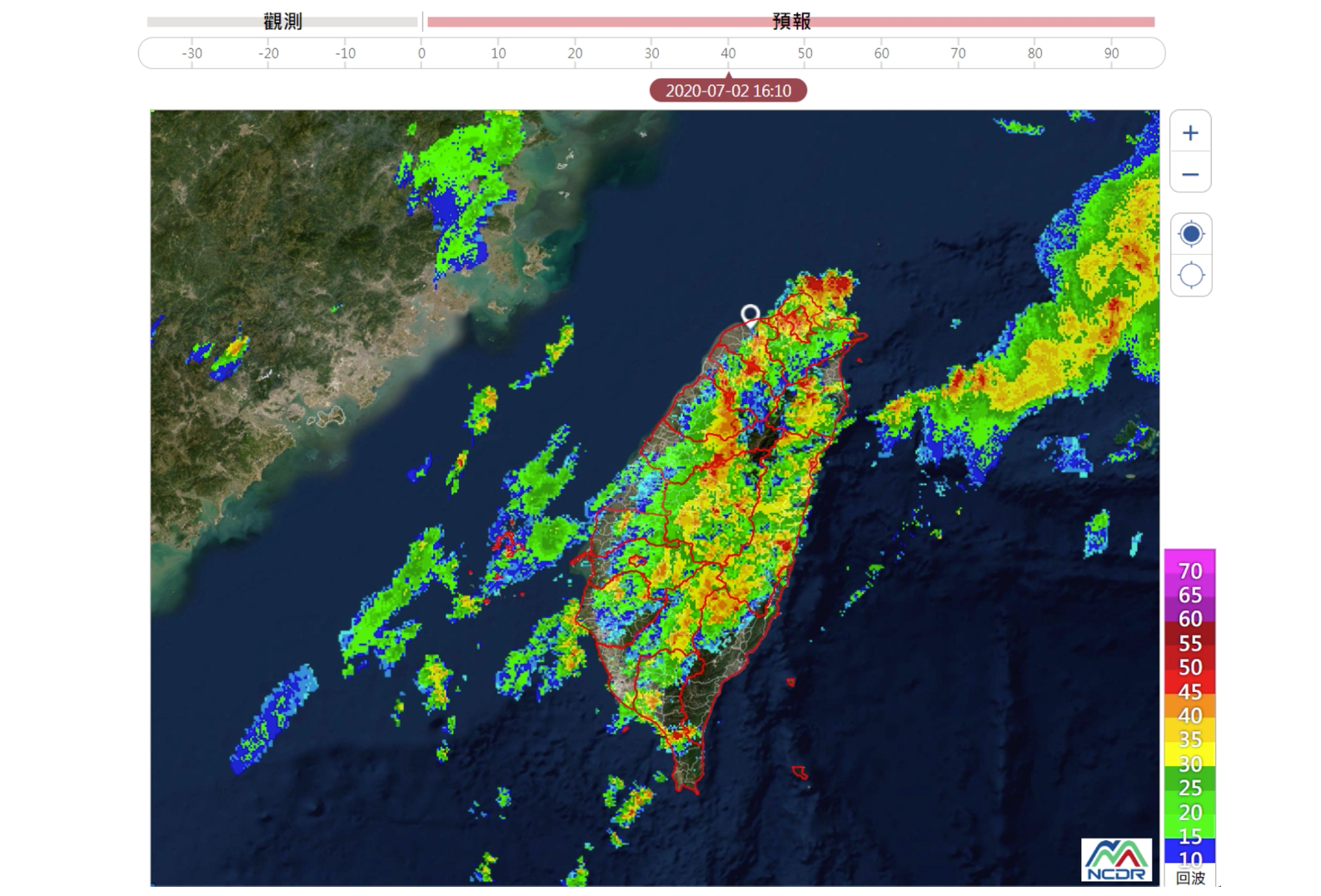
Task: Move the timeline to the 60 mark
Action: click(x=881, y=53)
